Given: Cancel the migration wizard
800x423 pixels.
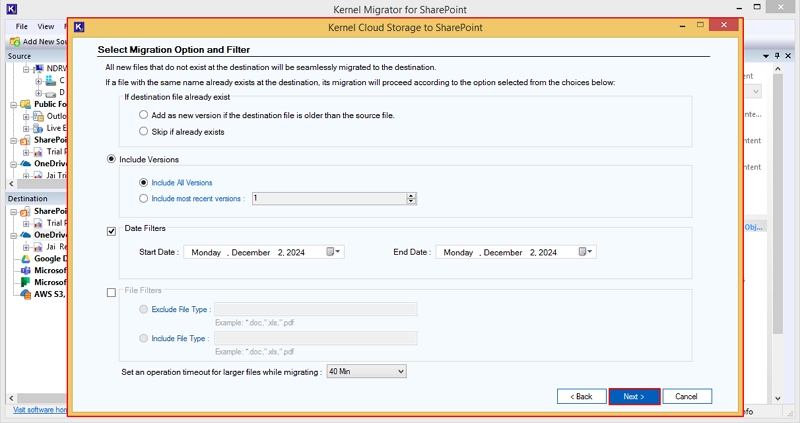Looking at the screenshot, I should coord(687,396).
